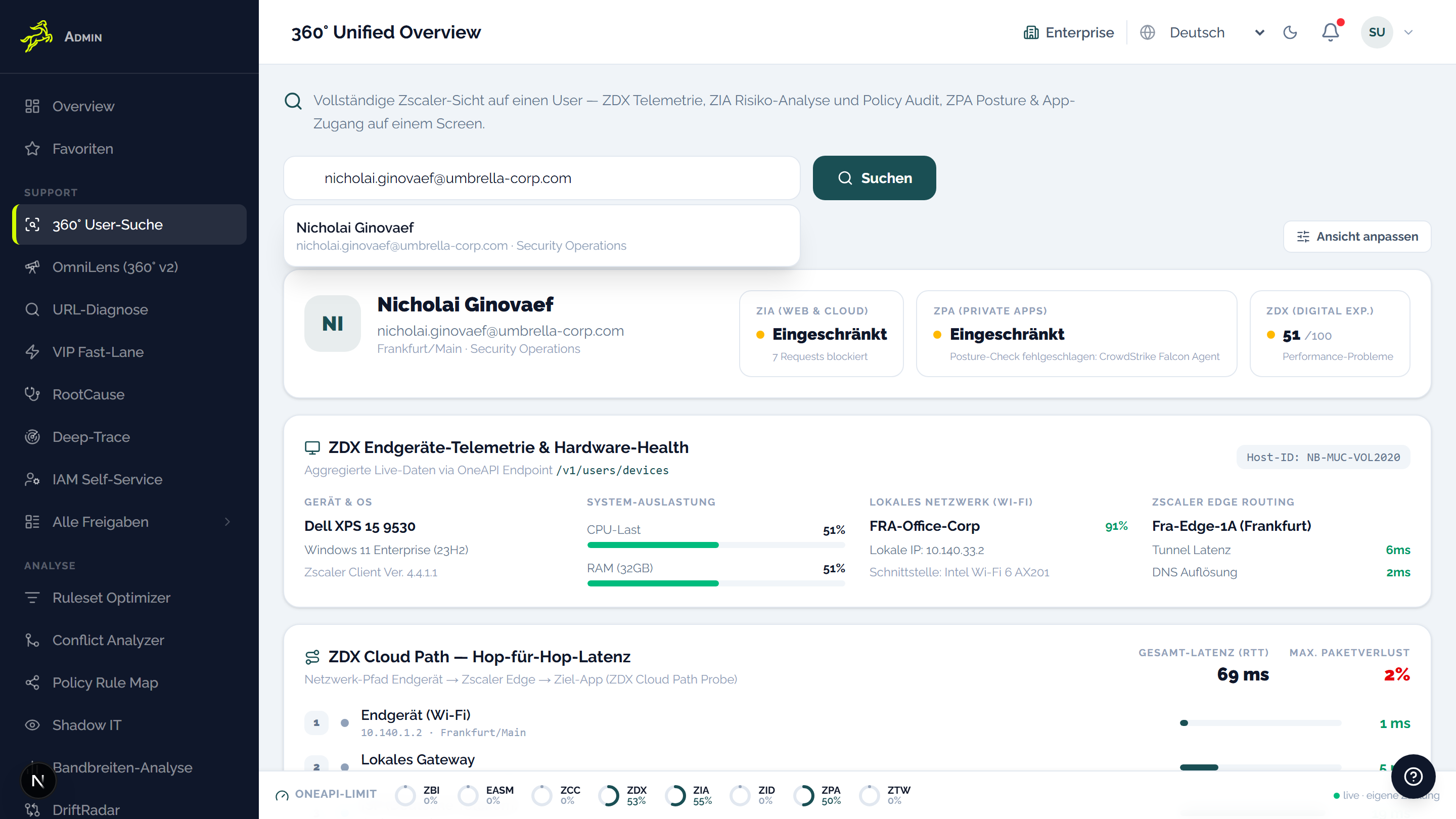Focus the user email search field
The width and height of the screenshot is (1456, 819).
tap(541, 178)
